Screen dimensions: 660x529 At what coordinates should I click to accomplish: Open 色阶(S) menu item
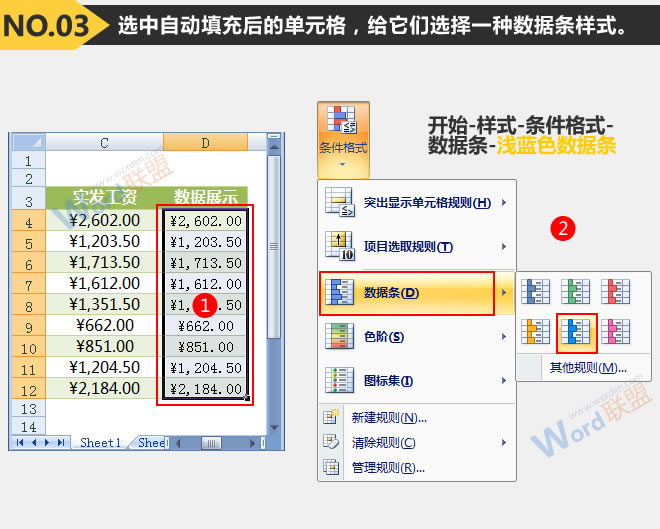(x=417, y=337)
